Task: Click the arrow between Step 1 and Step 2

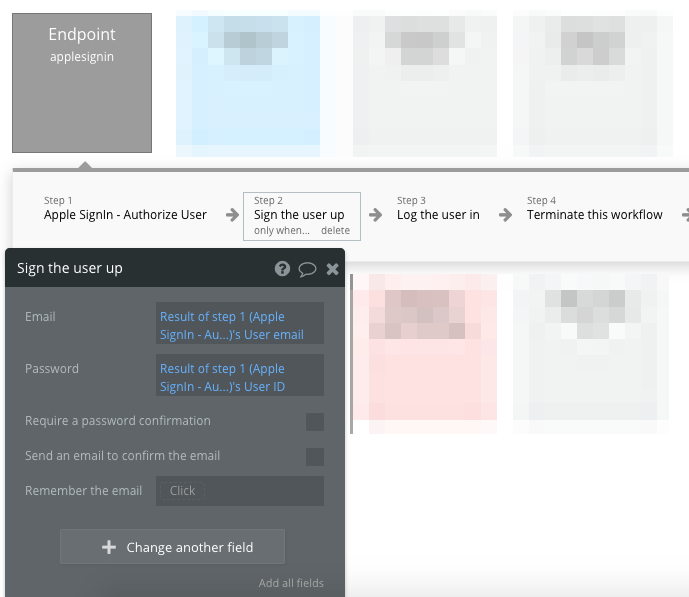Action: pyautogui.click(x=232, y=215)
